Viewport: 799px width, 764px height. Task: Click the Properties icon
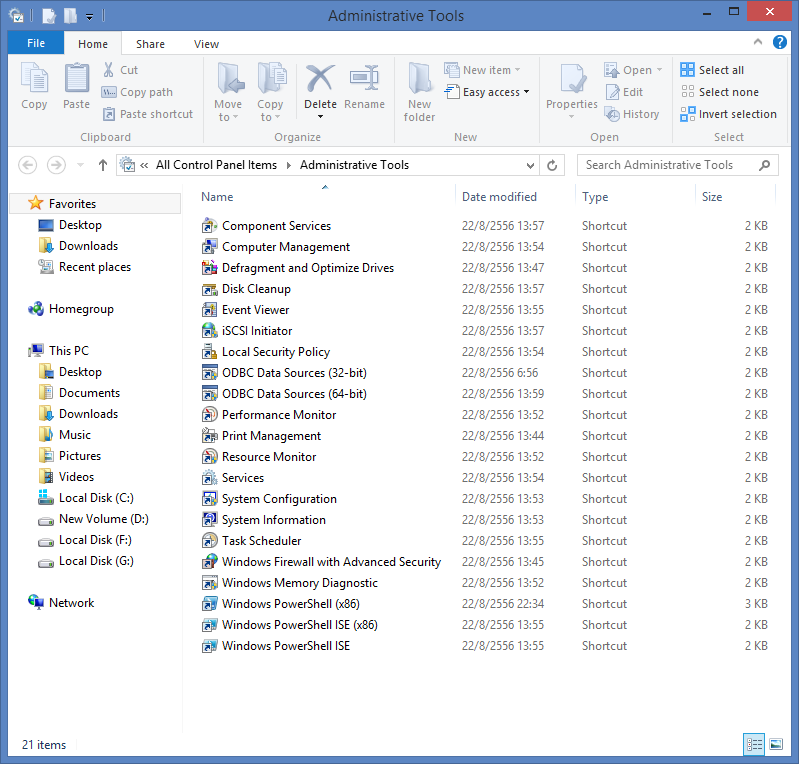pos(572,78)
